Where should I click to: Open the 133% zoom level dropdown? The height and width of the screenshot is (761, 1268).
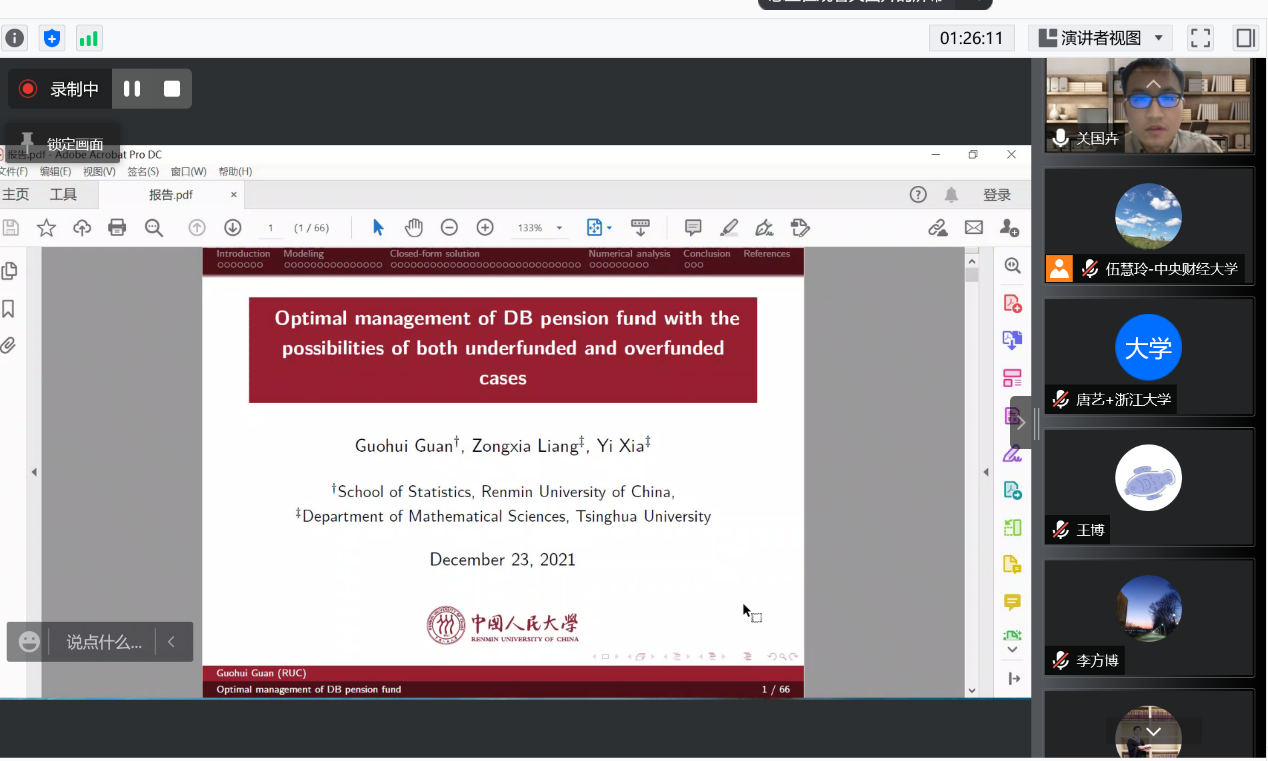click(540, 228)
